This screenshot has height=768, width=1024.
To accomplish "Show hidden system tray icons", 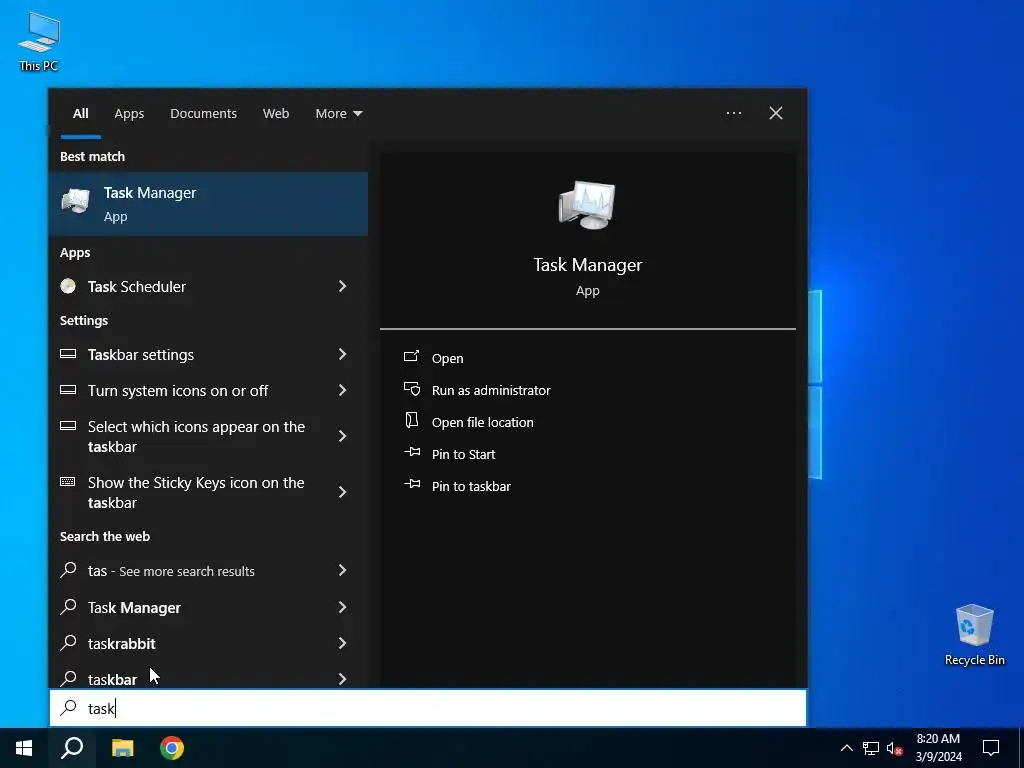I will click(x=846, y=748).
